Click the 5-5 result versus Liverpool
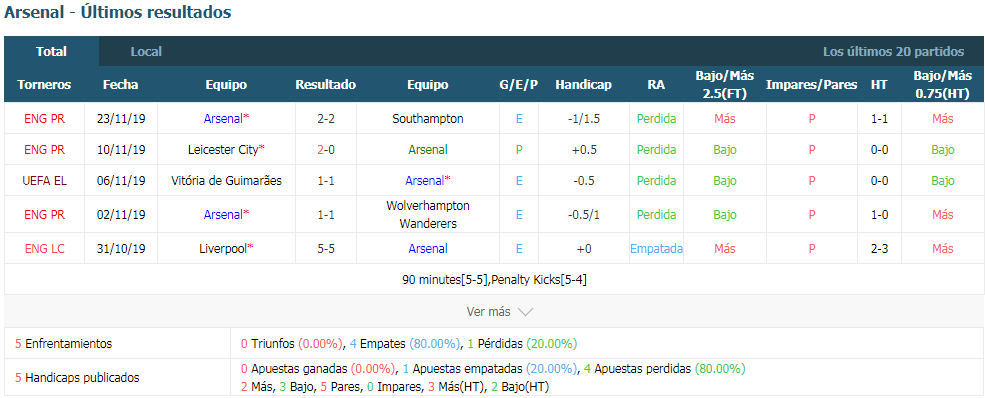The height and width of the screenshot is (398, 985). tap(326, 249)
